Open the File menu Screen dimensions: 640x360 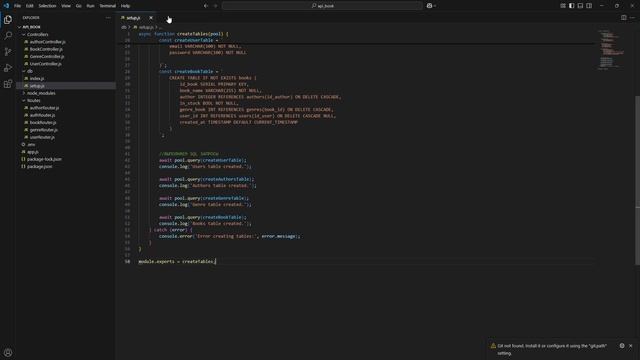(x=18, y=6)
